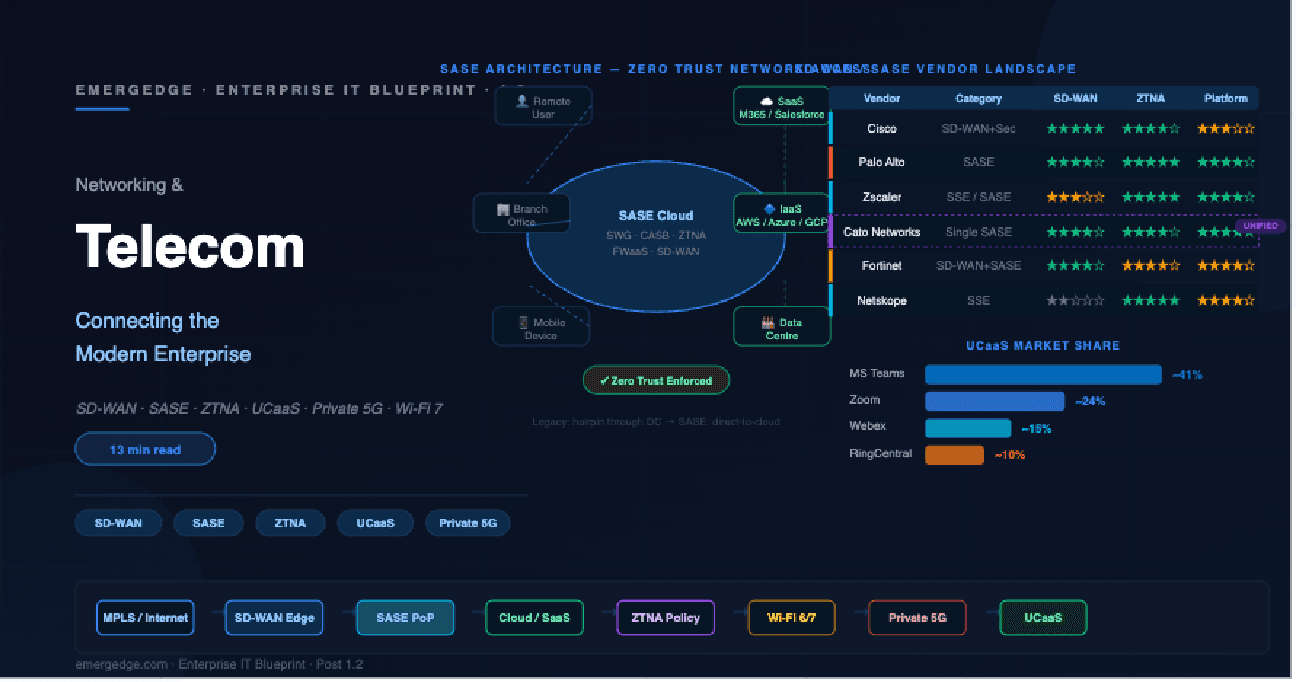Click the Wi-Fi 6/7 flow box
Screen dimensions: 1296x682
[792, 618]
